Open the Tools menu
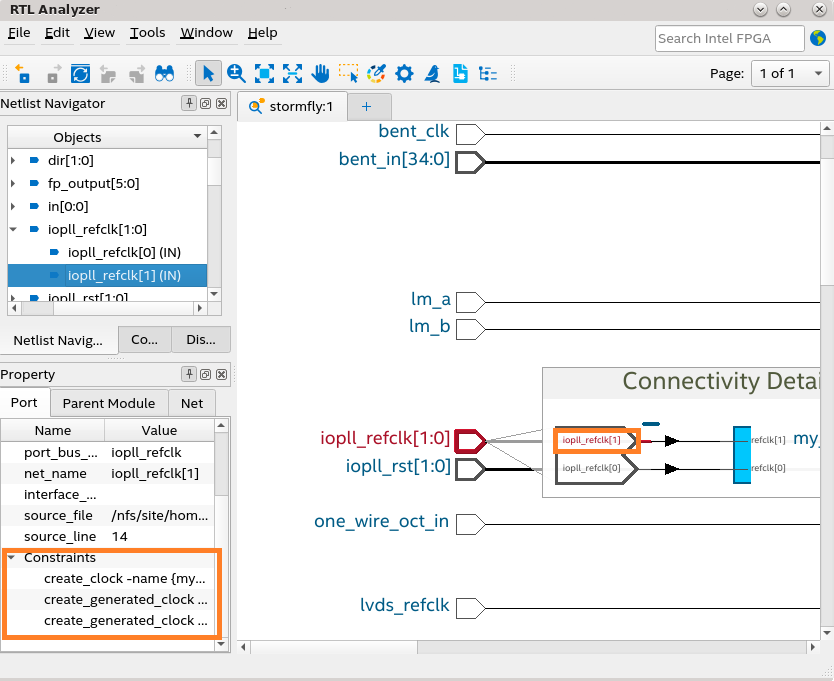The image size is (834, 681). click(x=147, y=33)
